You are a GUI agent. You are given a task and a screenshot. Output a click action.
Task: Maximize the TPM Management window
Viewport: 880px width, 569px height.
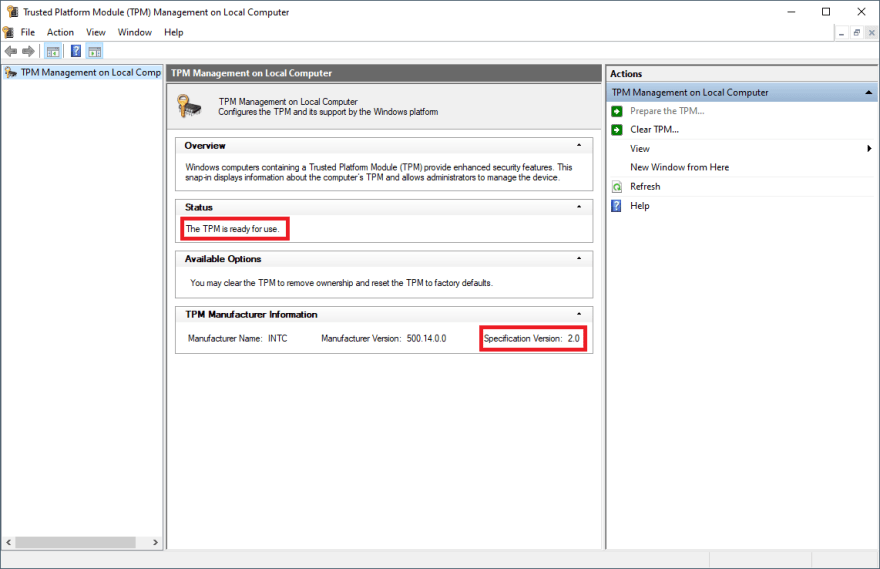[826, 12]
